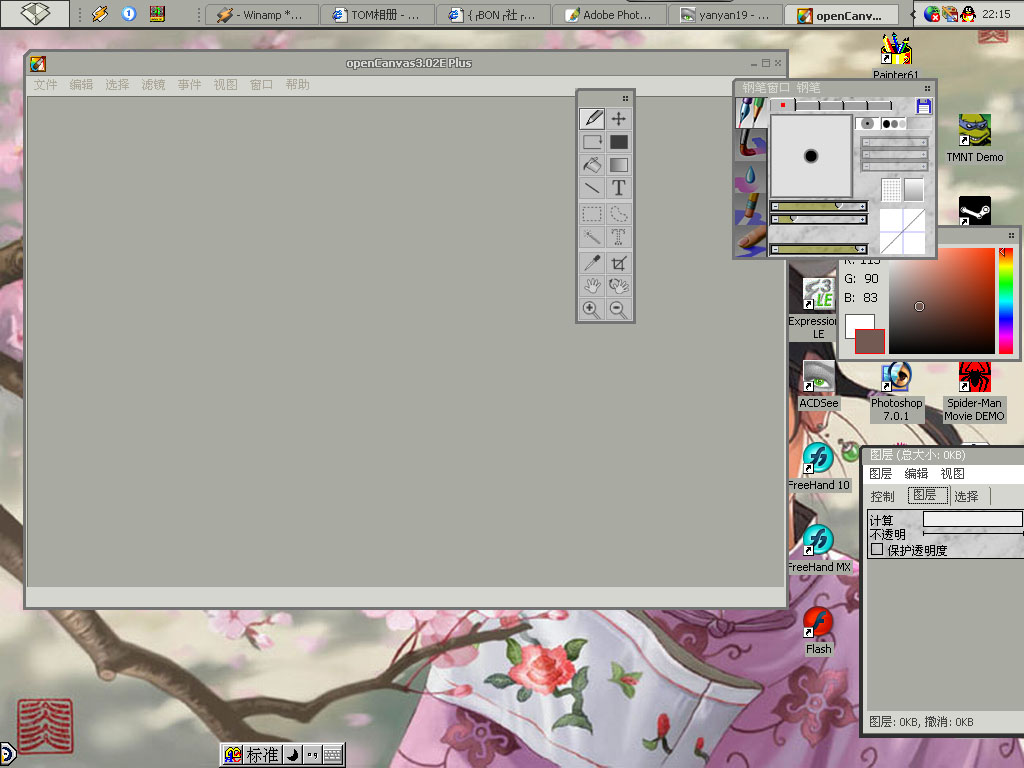Click the white background color swatch

(x=856, y=325)
